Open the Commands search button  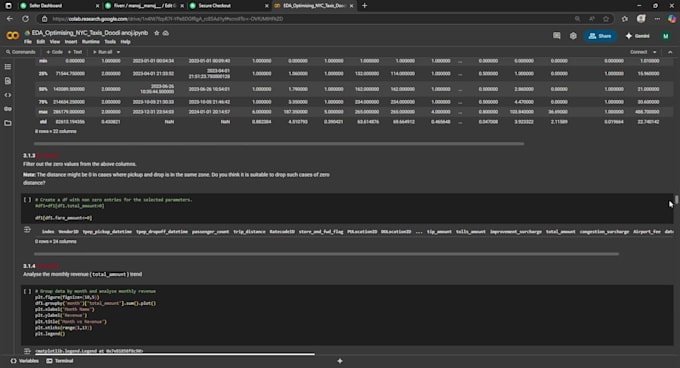(x=20, y=52)
